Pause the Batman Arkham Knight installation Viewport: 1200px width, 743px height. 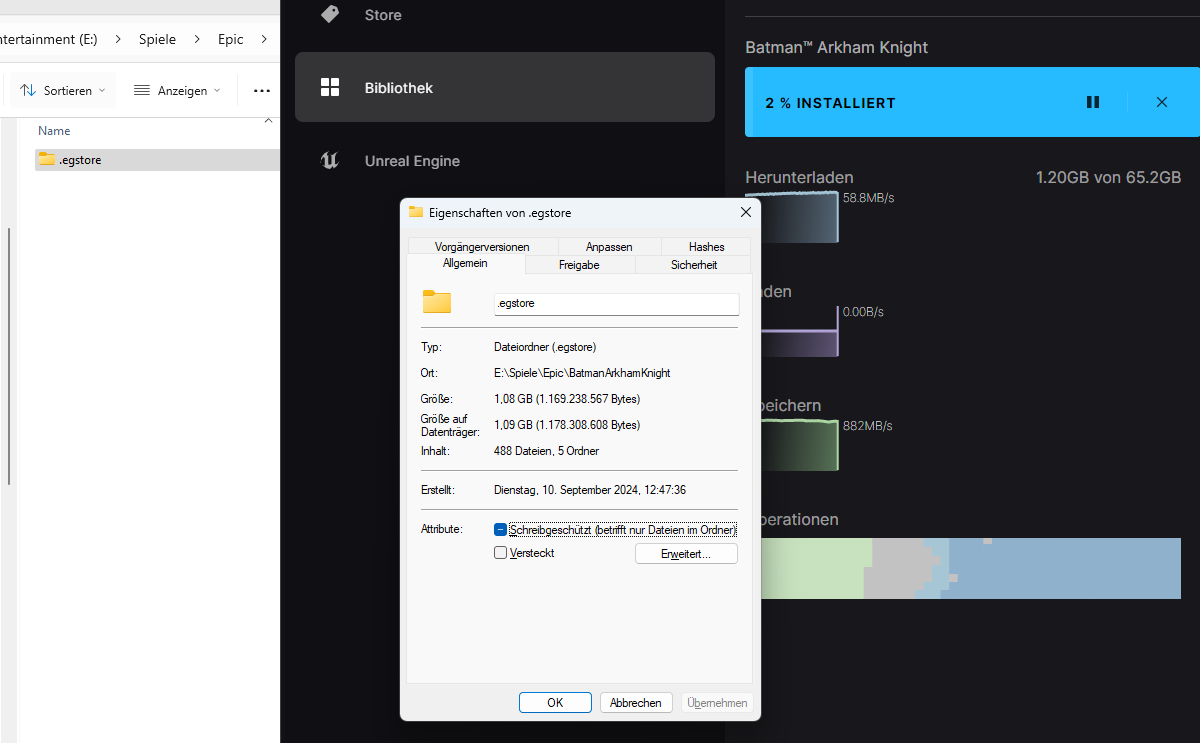tap(1093, 102)
